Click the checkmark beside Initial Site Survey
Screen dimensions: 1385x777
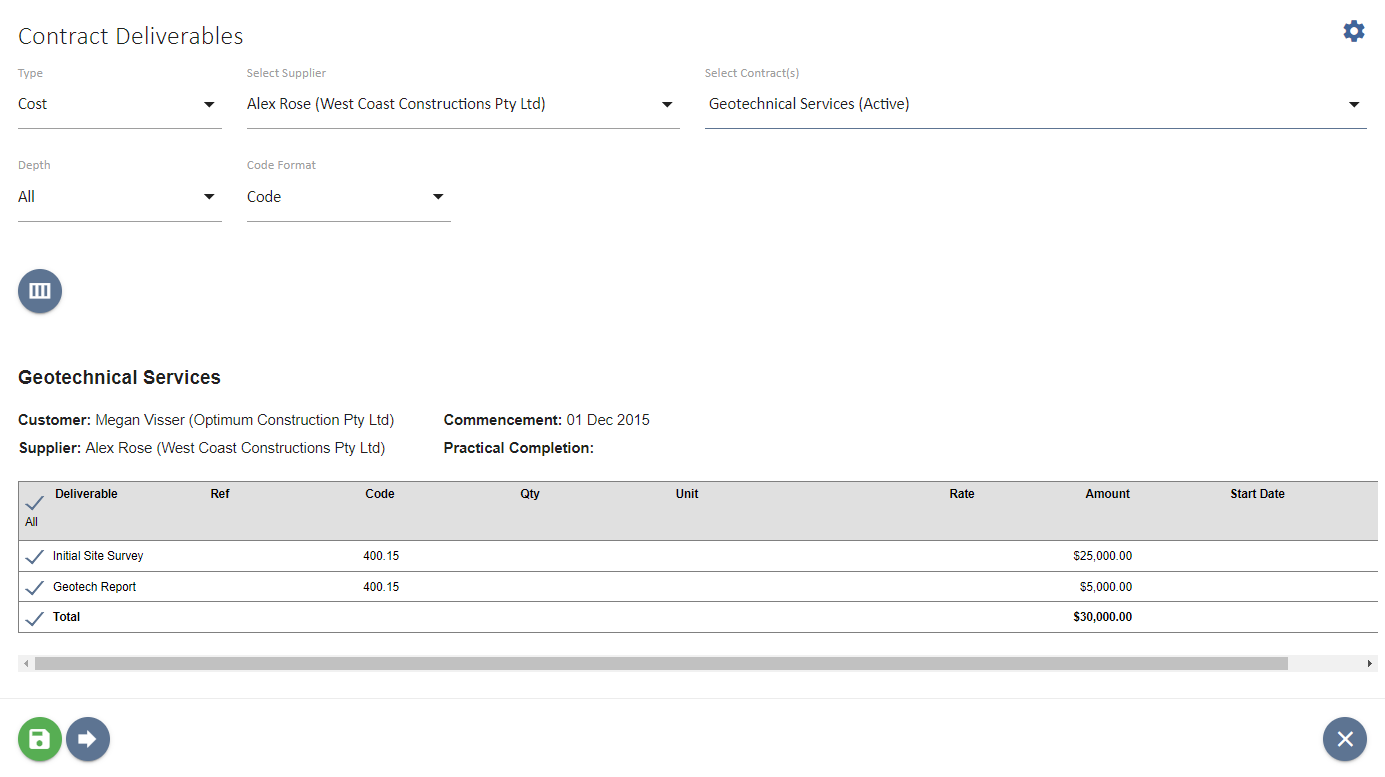pos(34,556)
